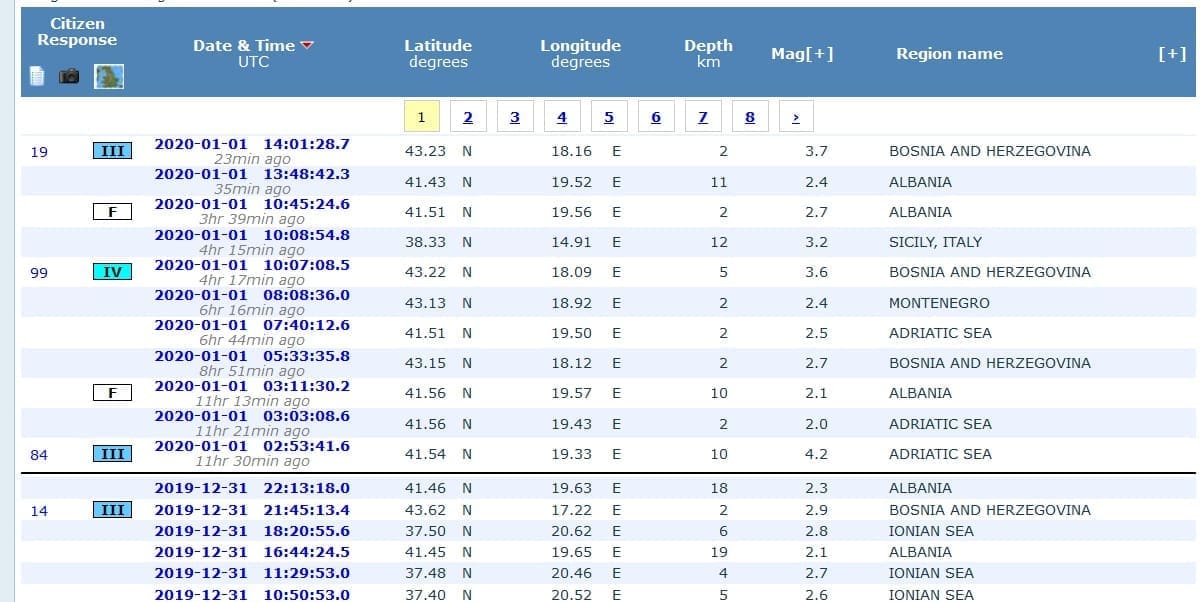The height and width of the screenshot is (602, 1200).
Task: Click the cyan IV intensity badge
Action: (x=112, y=272)
